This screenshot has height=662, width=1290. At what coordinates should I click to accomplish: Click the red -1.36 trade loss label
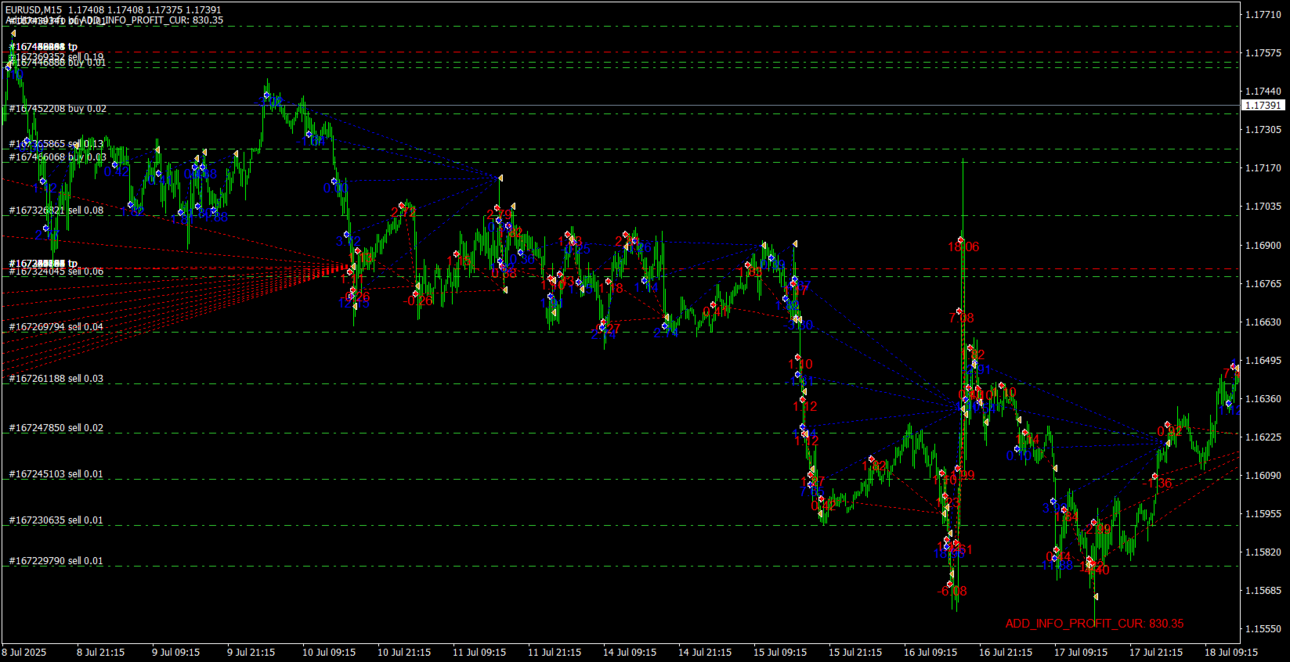coord(1159,482)
